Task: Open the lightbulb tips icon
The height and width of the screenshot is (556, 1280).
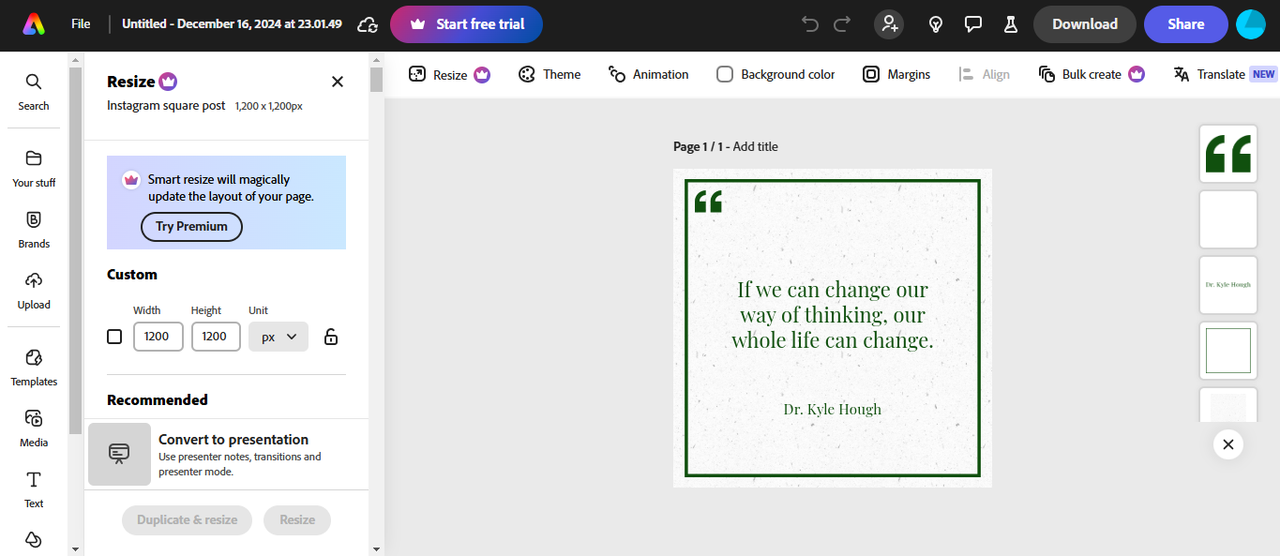Action: 936,24
